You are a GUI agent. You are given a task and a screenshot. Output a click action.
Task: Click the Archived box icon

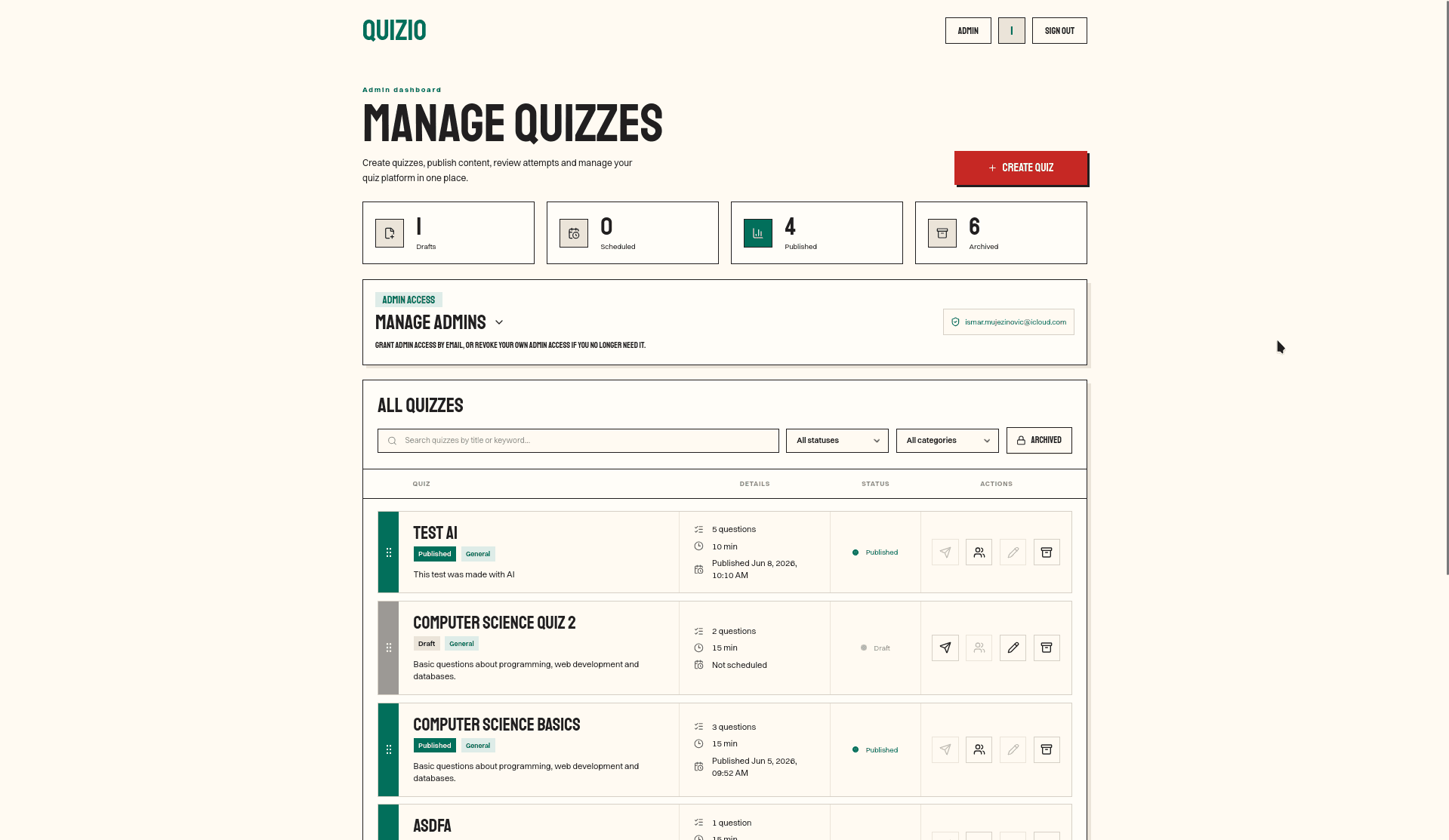tap(942, 233)
